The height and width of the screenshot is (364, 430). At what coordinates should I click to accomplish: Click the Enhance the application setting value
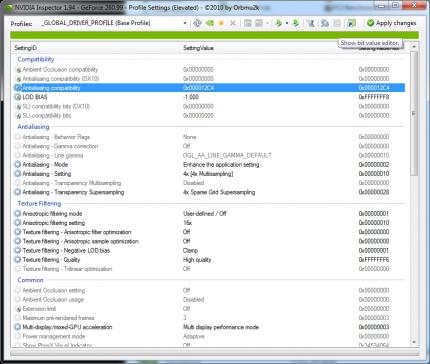221,164
